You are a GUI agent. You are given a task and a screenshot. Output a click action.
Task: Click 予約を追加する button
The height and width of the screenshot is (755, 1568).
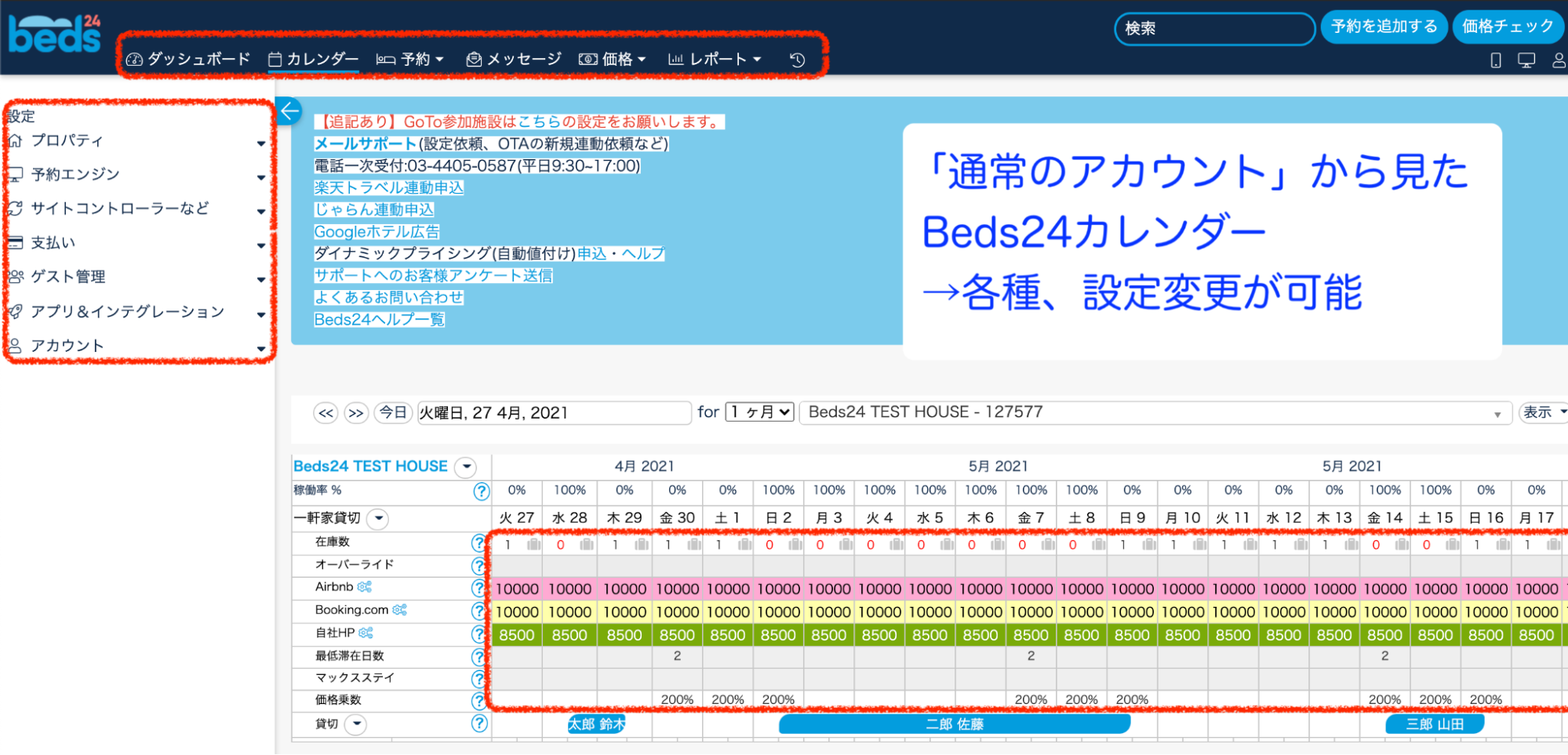coord(1384,27)
